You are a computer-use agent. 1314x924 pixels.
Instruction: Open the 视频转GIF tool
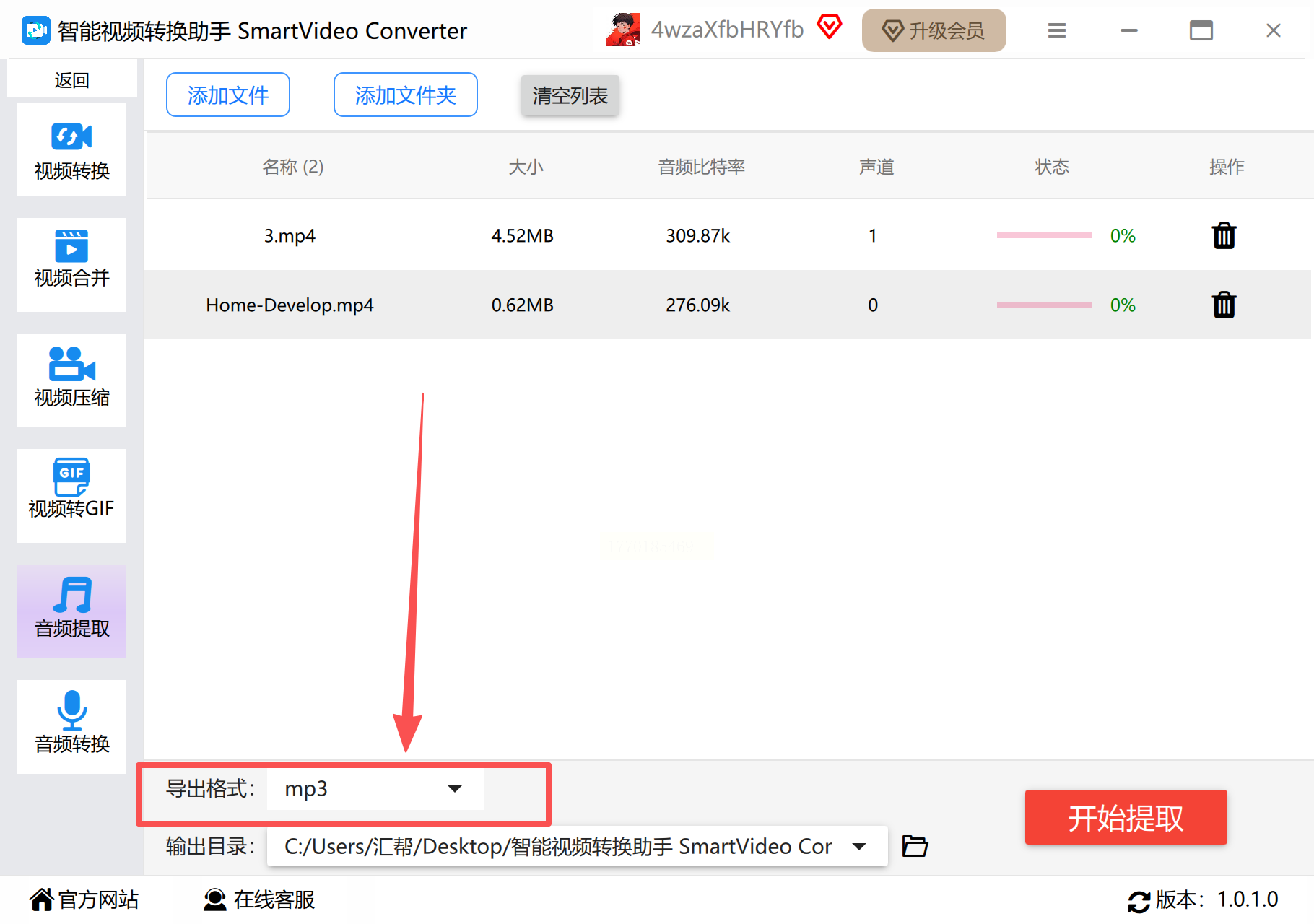[71, 496]
